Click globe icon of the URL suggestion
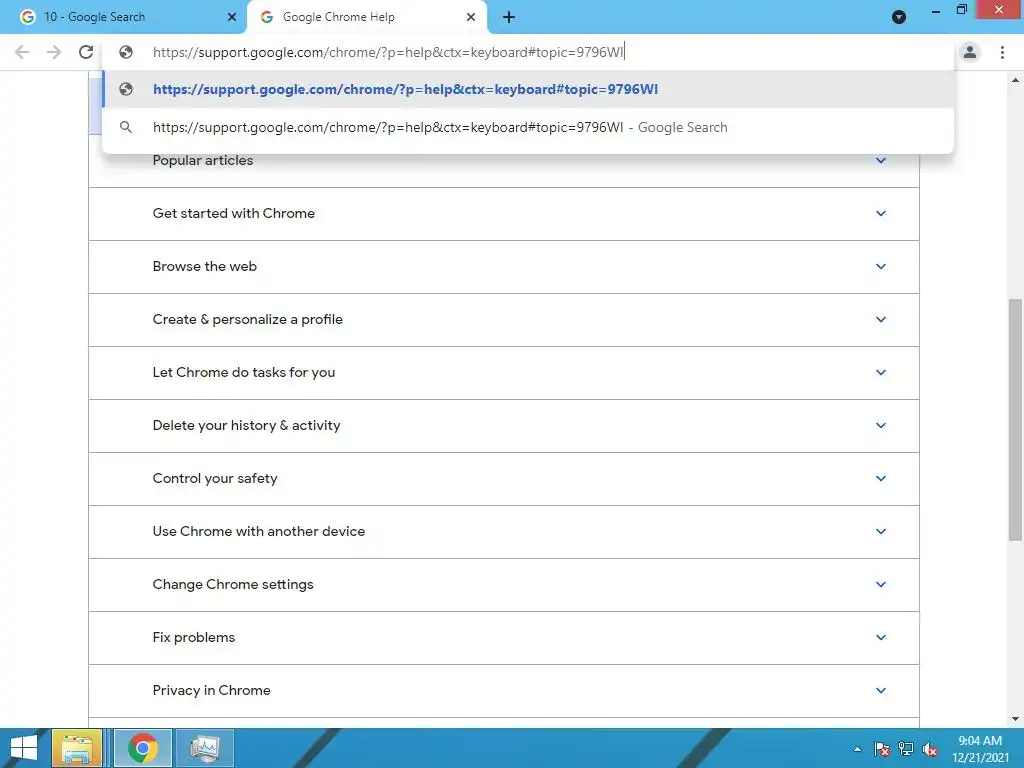1024x768 pixels. point(126,89)
